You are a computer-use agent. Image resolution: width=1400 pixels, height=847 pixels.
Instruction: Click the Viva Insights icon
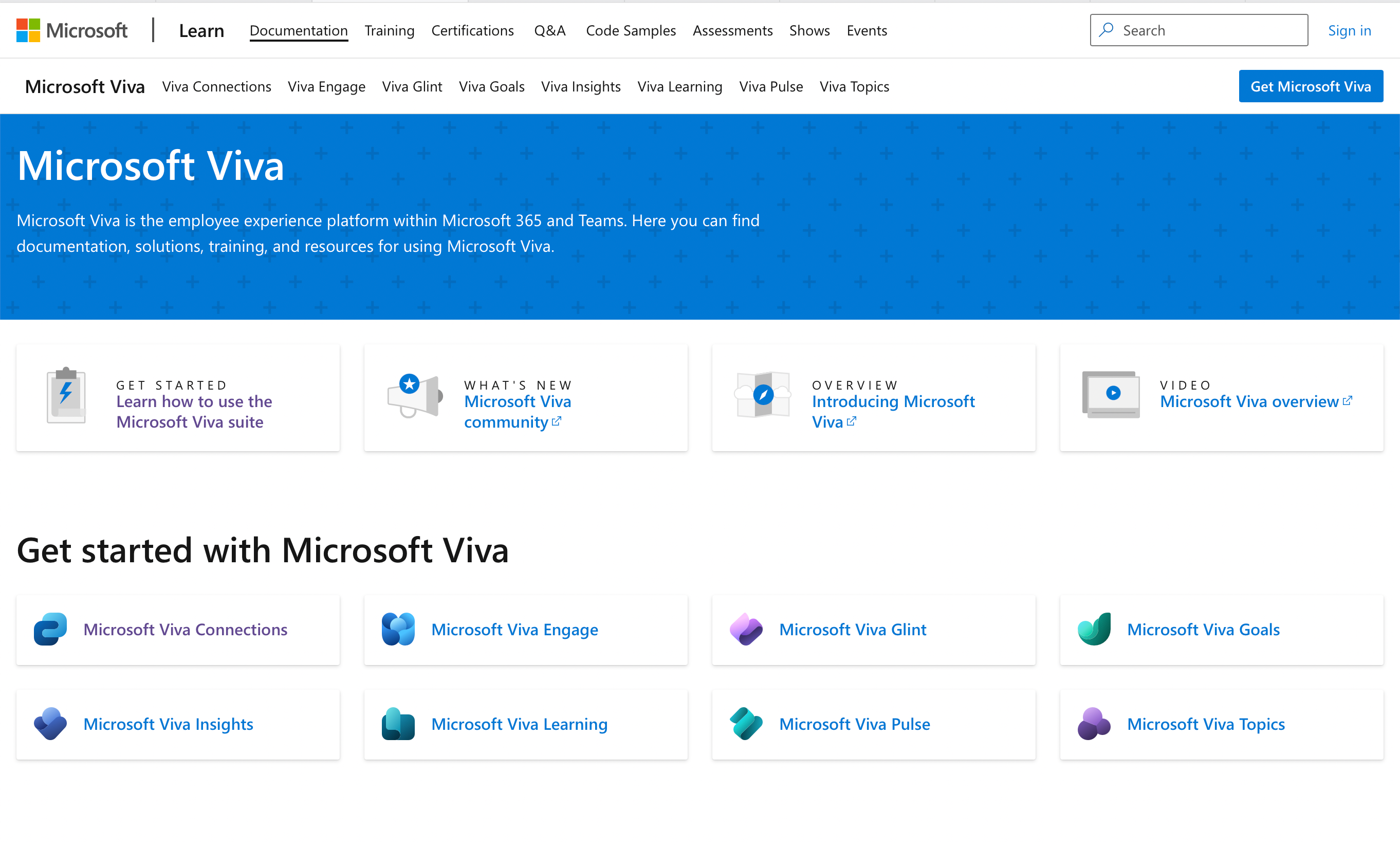coord(50,724)
